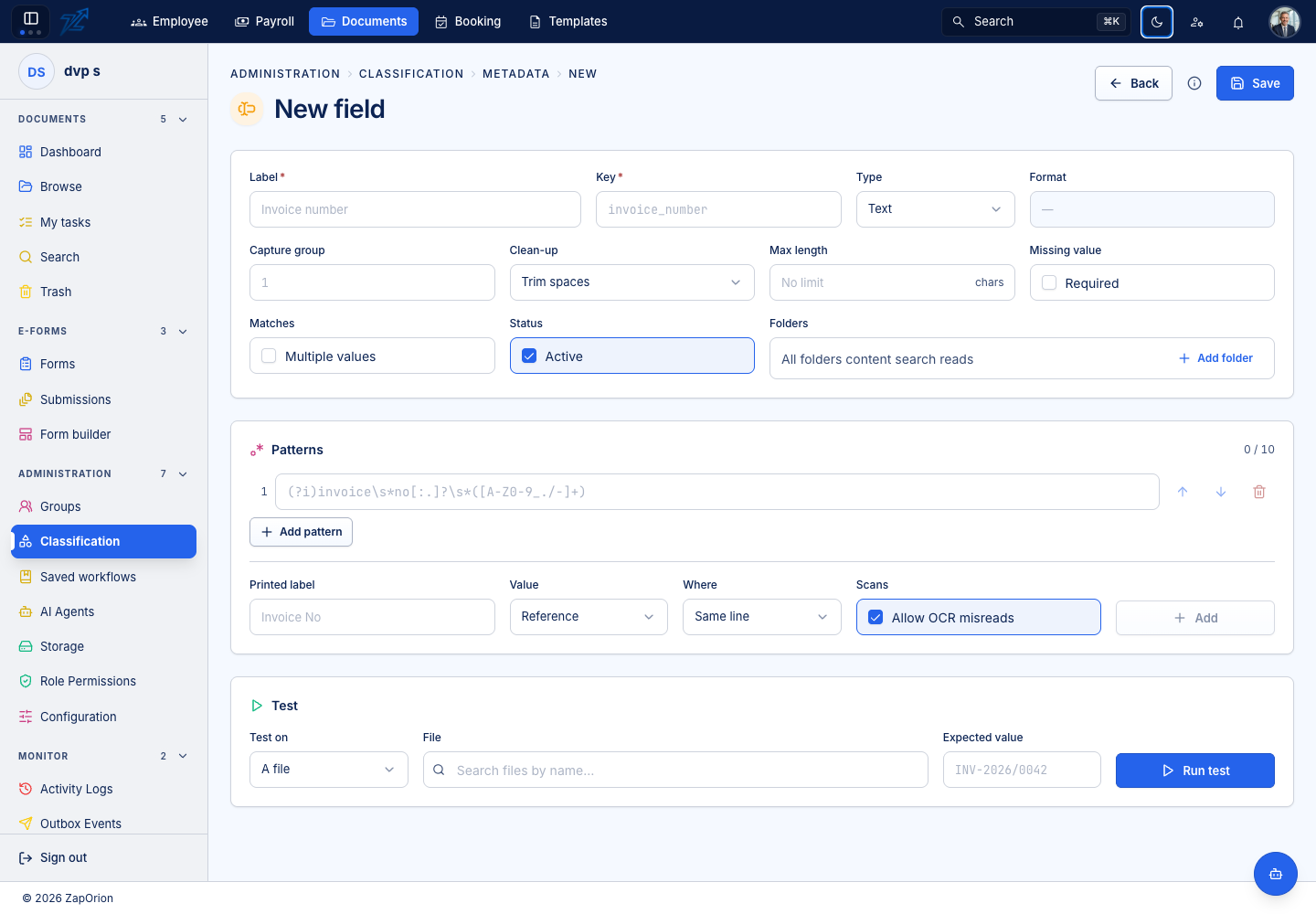
Task: Open the Booking menu
Action: tap(468, 22)
